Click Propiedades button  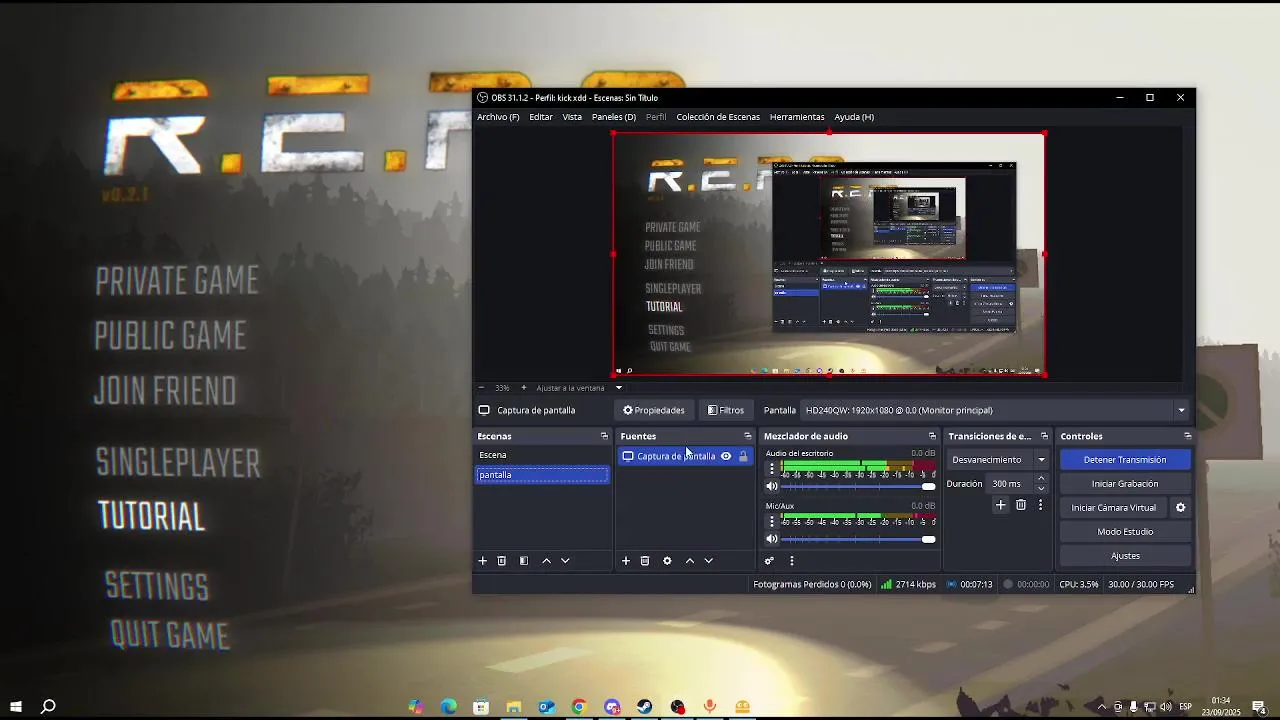(x=654, y=410)
